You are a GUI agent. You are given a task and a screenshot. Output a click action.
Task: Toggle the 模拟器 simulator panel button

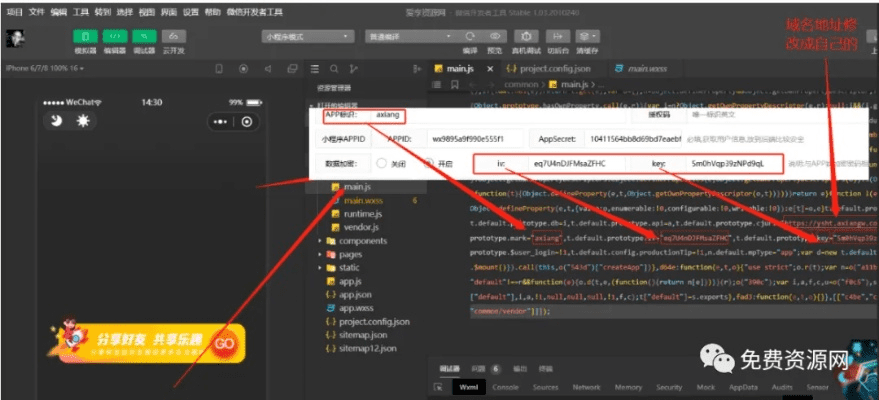coord(85,35)
